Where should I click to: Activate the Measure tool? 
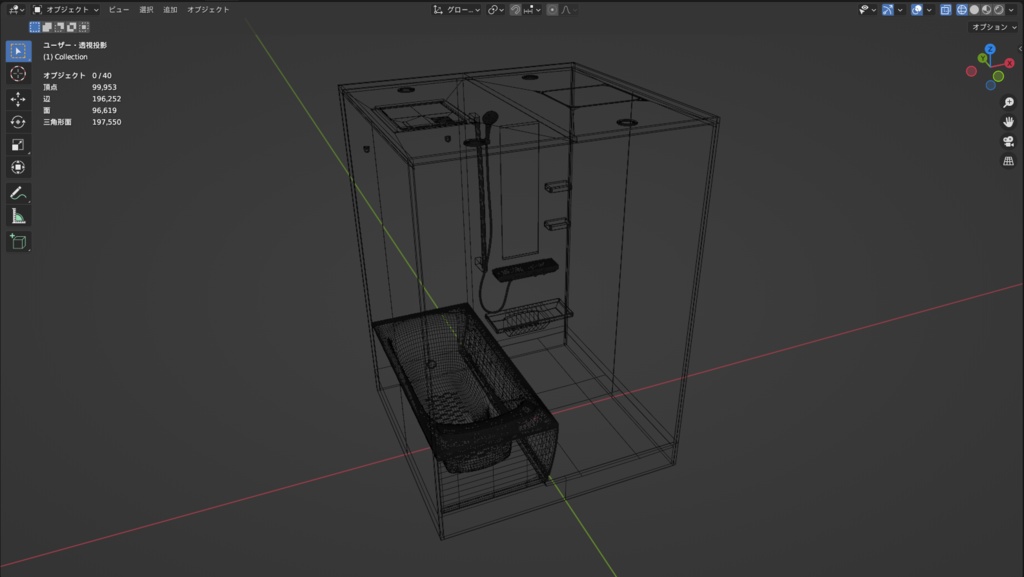18,216
